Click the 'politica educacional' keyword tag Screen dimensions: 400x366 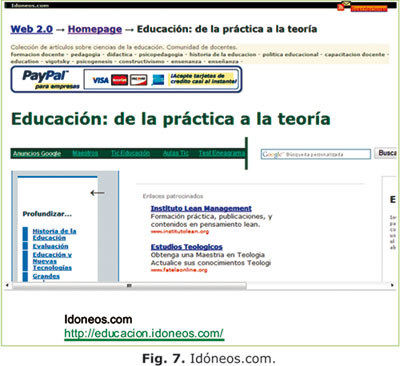290,54
